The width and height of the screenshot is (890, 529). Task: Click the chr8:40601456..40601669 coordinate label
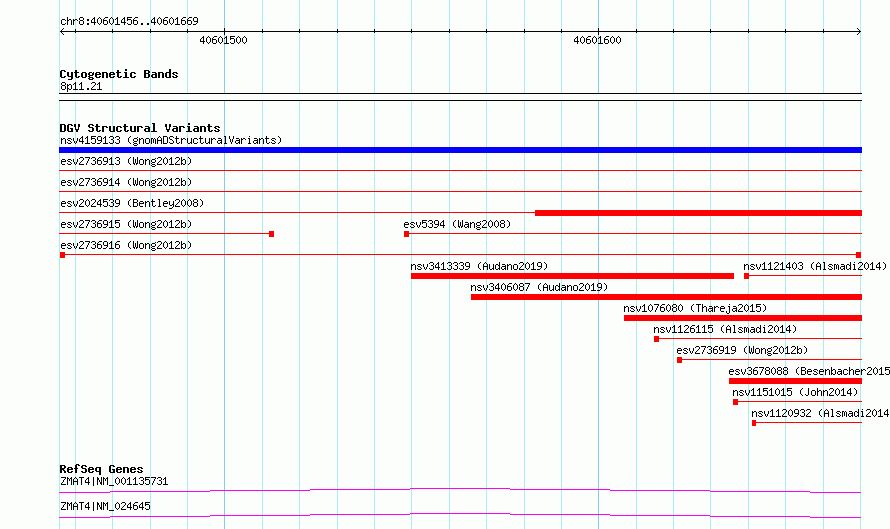click(129, 21)
